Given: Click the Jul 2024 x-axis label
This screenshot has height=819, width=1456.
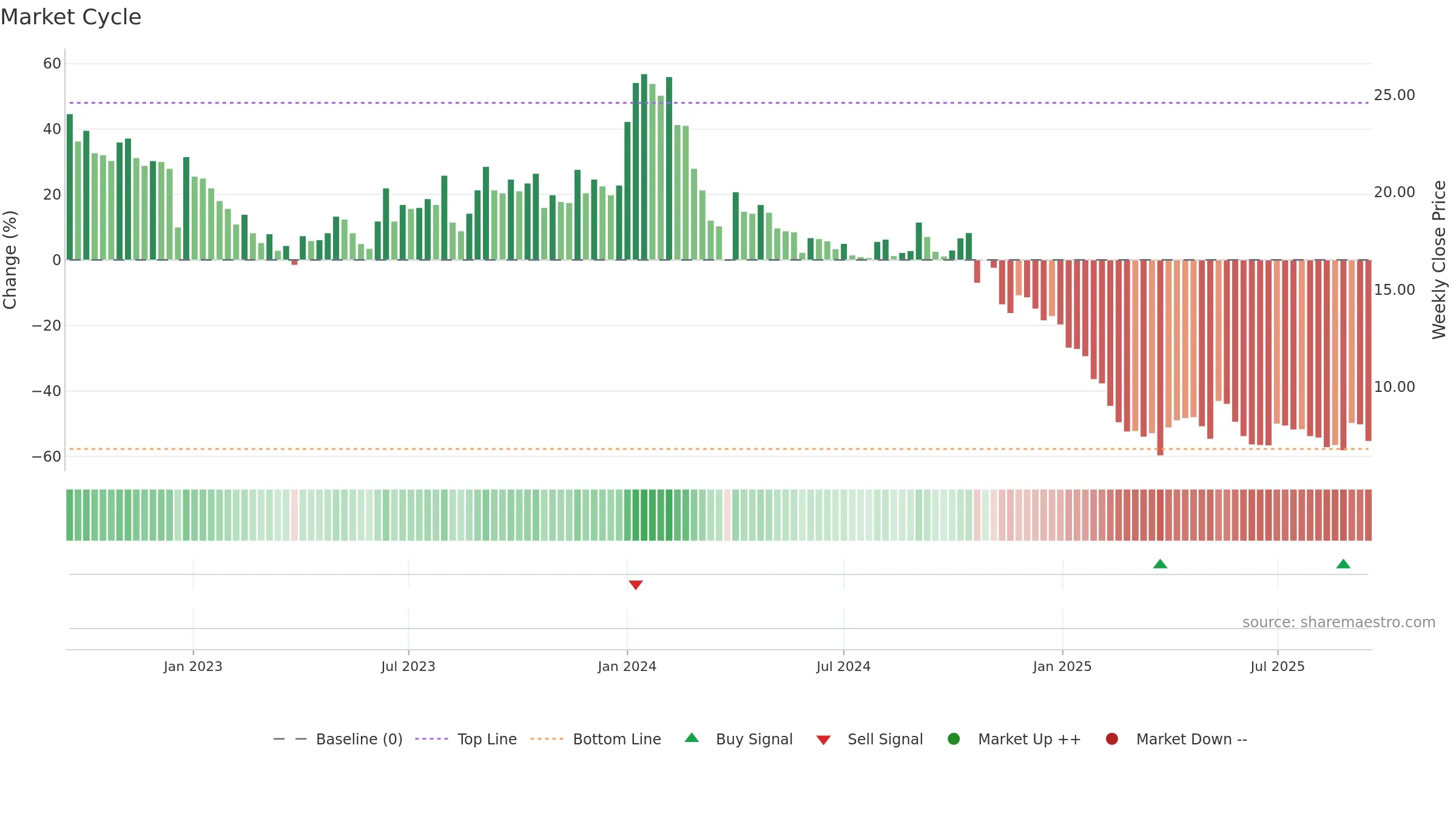Looking at the screenshot, I should (x=843, y=667).
